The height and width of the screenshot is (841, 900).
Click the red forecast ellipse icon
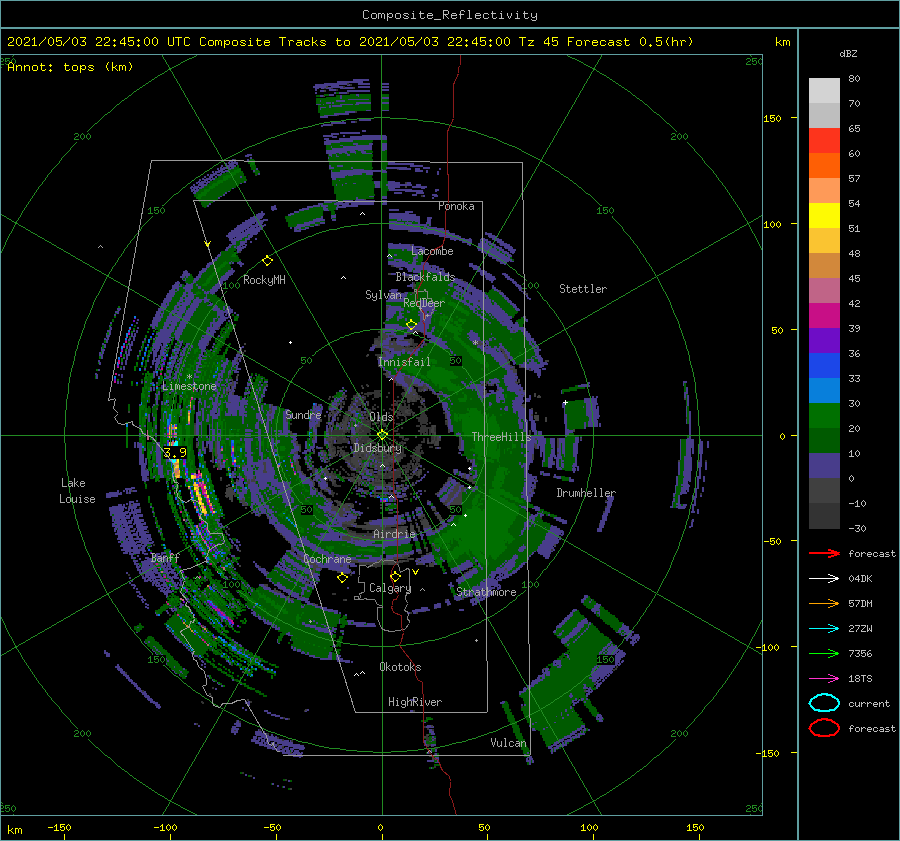[x=824, y=728]
